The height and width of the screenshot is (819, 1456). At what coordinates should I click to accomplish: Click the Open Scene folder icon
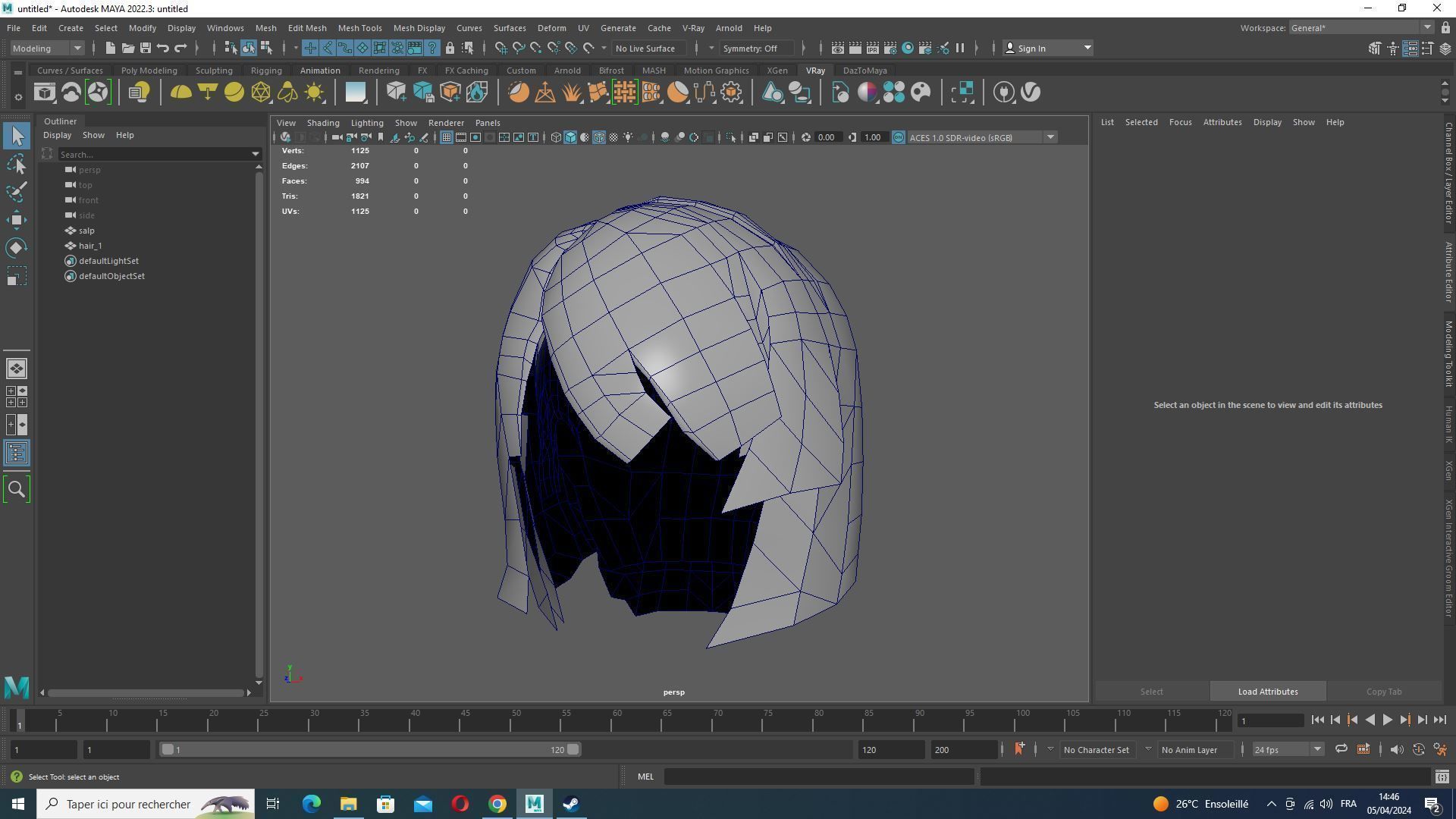click(x=128, y=49)
